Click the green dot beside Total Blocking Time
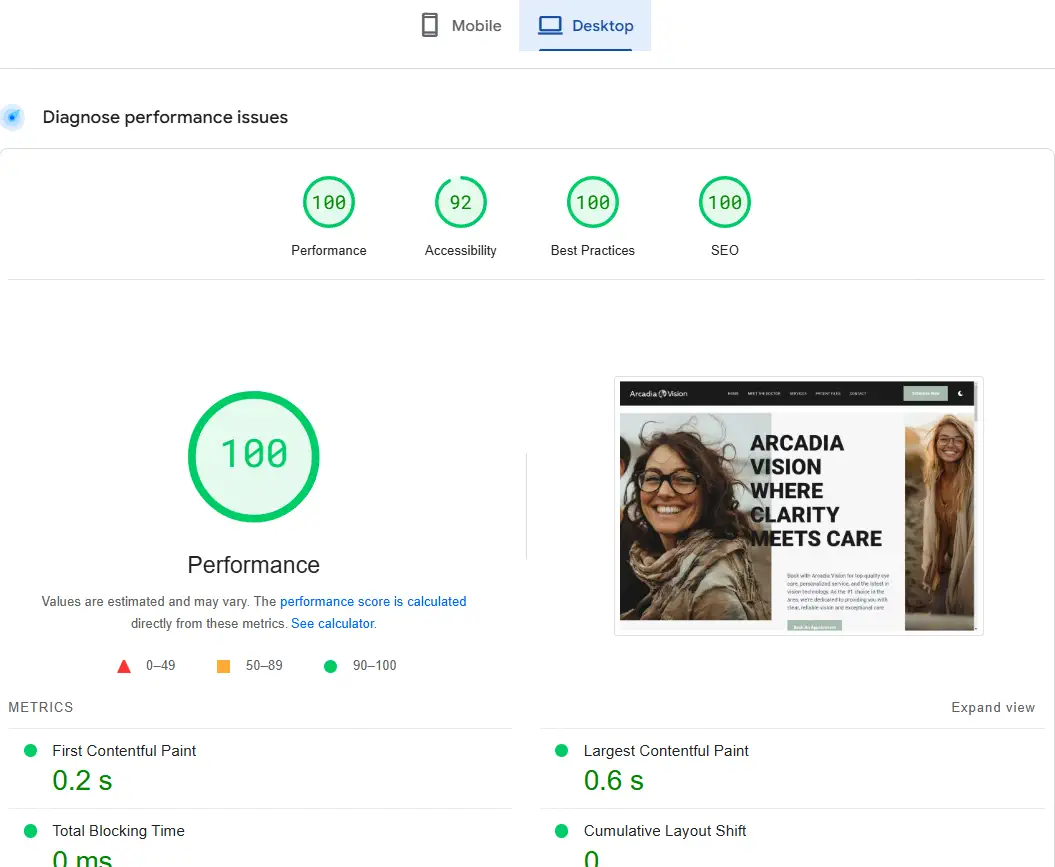Image resolution: width=1055 pixels, height=867 pixels. click(29, 830)
